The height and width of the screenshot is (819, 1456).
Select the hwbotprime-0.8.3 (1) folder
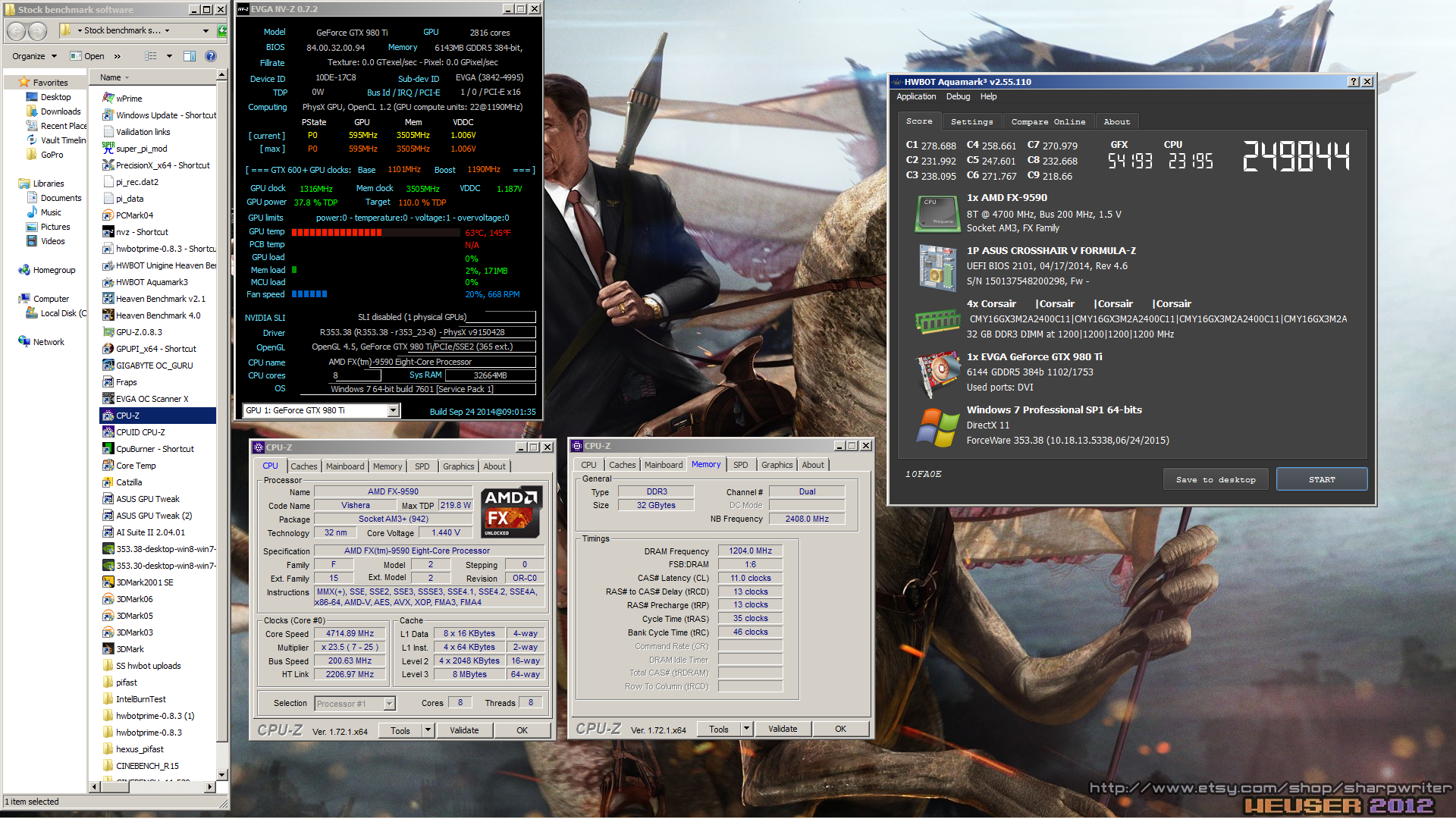(x=148, y=716)
